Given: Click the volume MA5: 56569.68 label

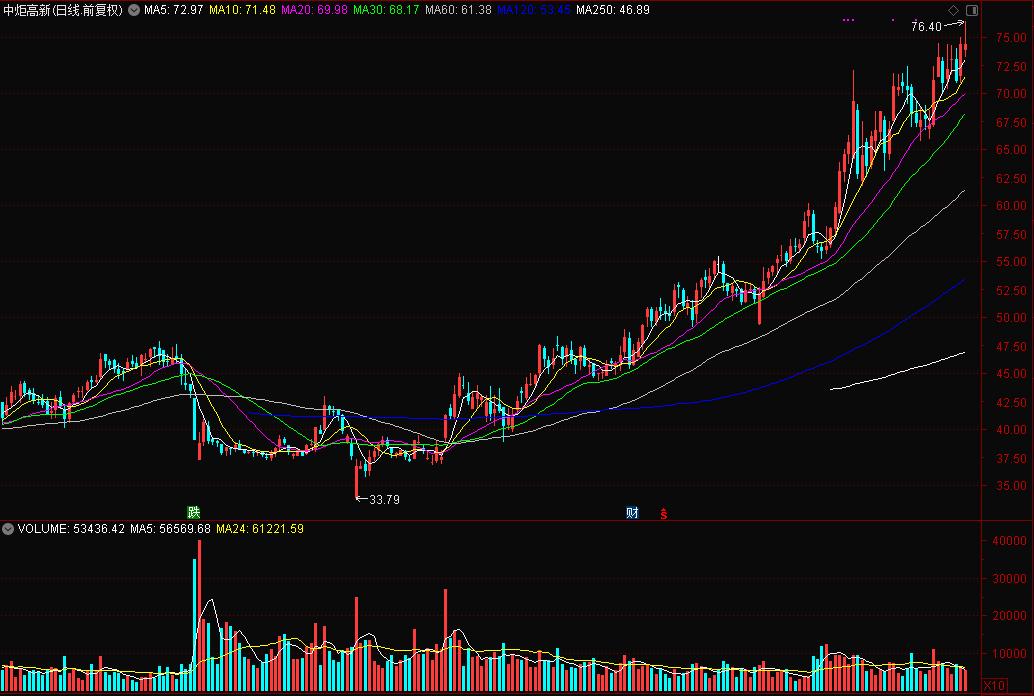Looking at the screenshot, I should pos(170,528).
